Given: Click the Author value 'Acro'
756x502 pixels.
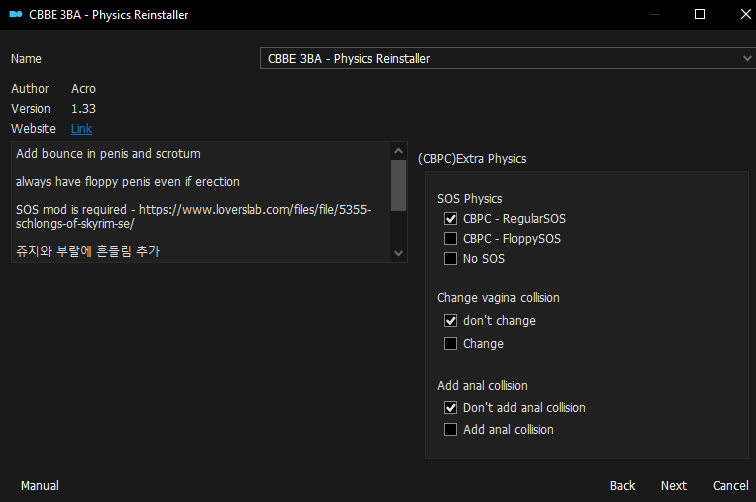Looking at the screenshot, I should pos(83,89).
